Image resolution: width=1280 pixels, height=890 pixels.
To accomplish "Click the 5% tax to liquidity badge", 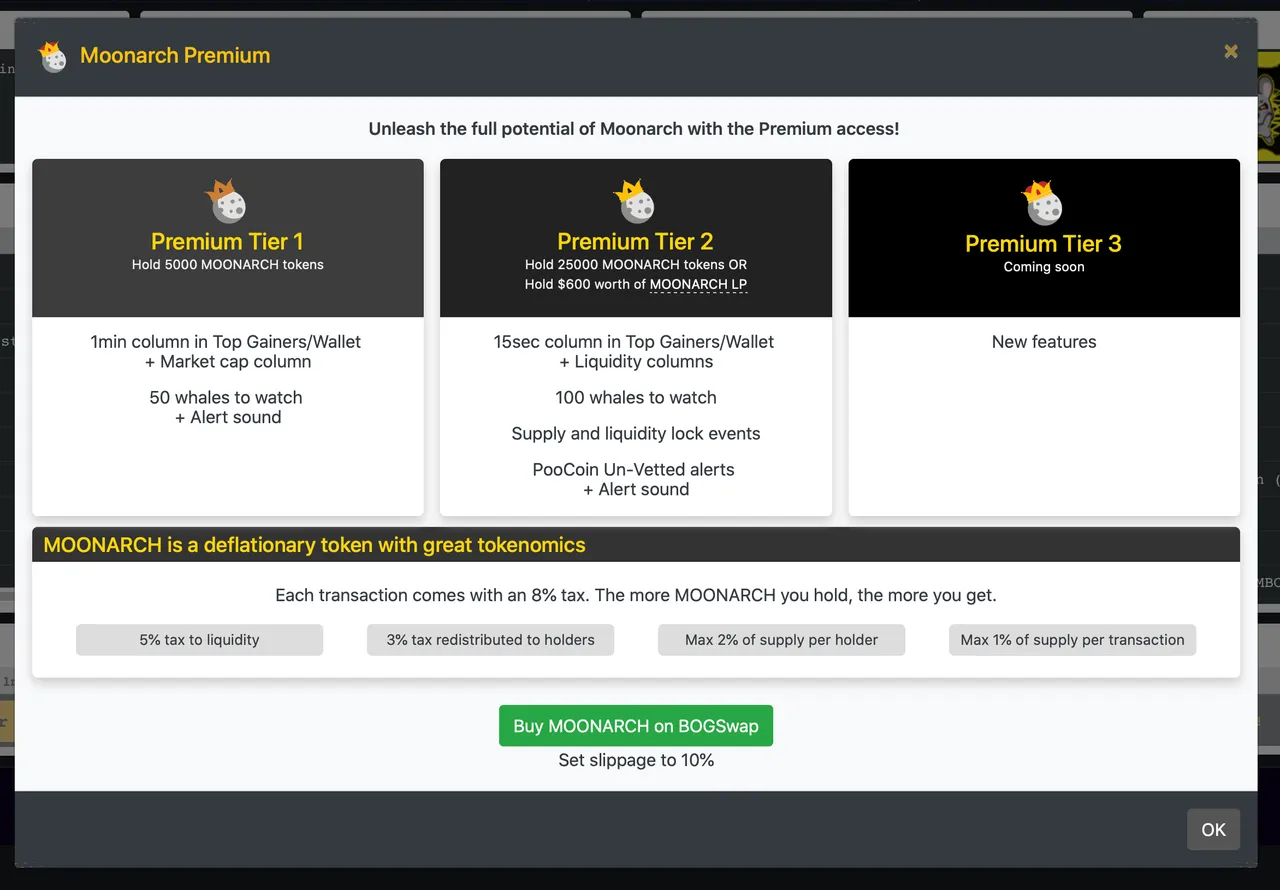I will 199,640.
